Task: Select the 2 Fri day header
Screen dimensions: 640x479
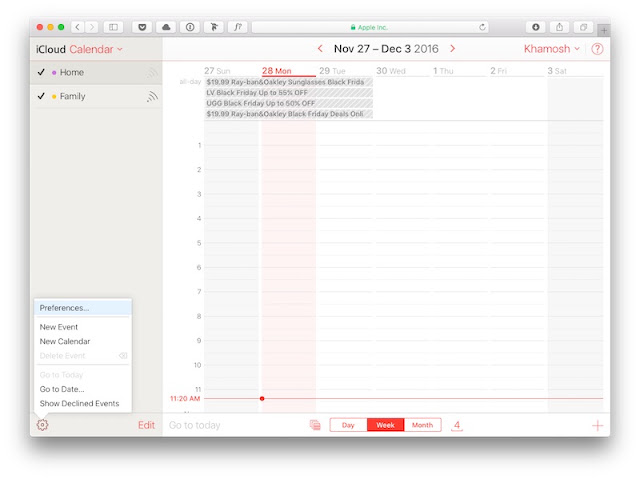Action: 517,71
